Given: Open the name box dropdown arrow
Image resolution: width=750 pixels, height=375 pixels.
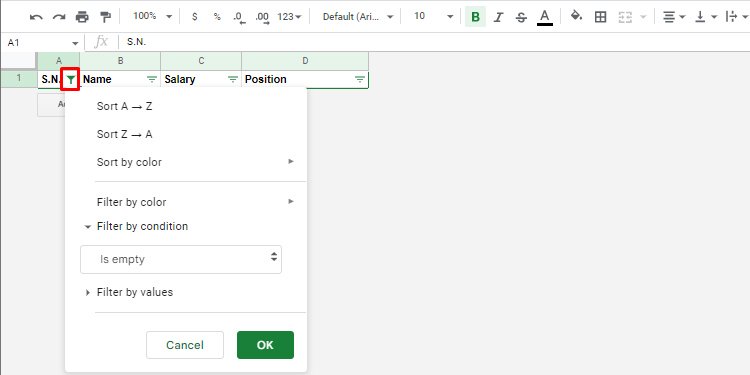Looking at the screenshot, I should (x=75, y=43).
